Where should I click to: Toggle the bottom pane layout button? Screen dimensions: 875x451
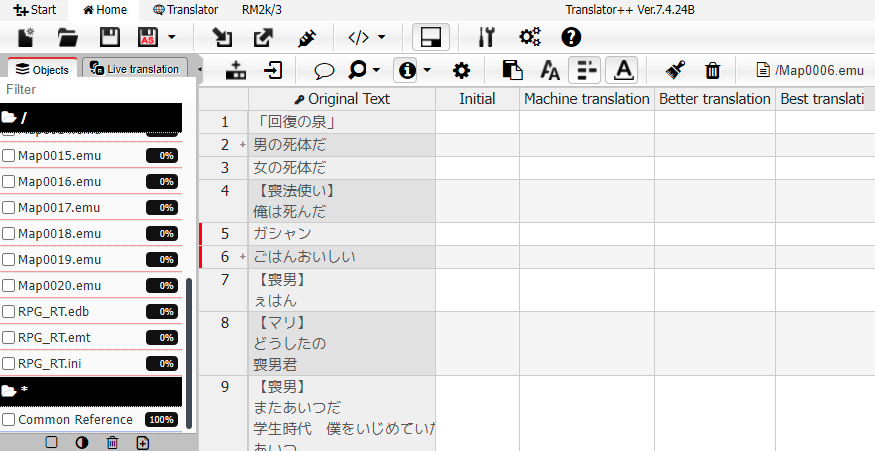pos(431,37)
